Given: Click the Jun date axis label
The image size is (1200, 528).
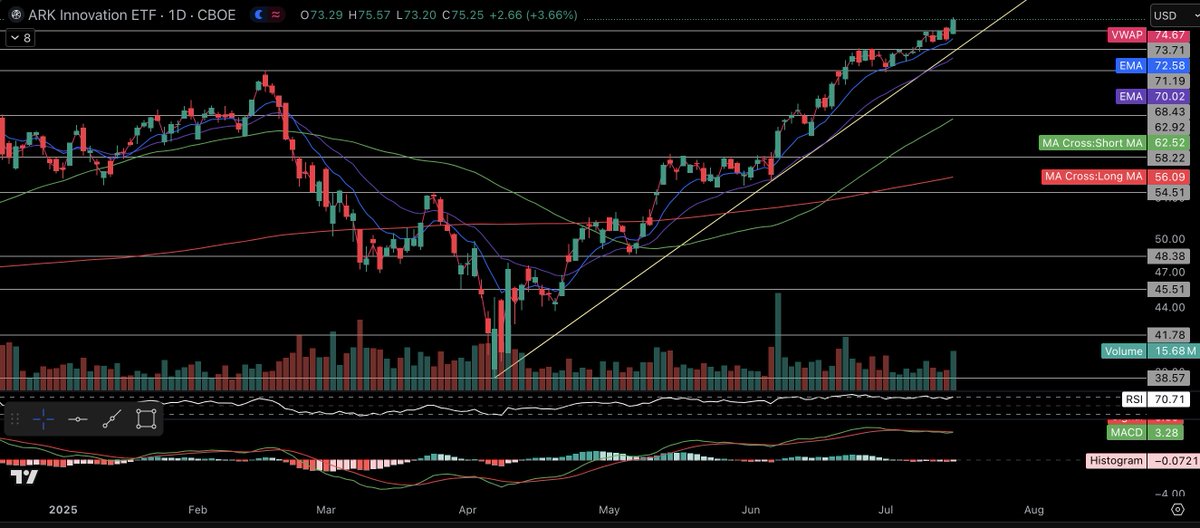Looking at the screenshot, I should (749, 508).
